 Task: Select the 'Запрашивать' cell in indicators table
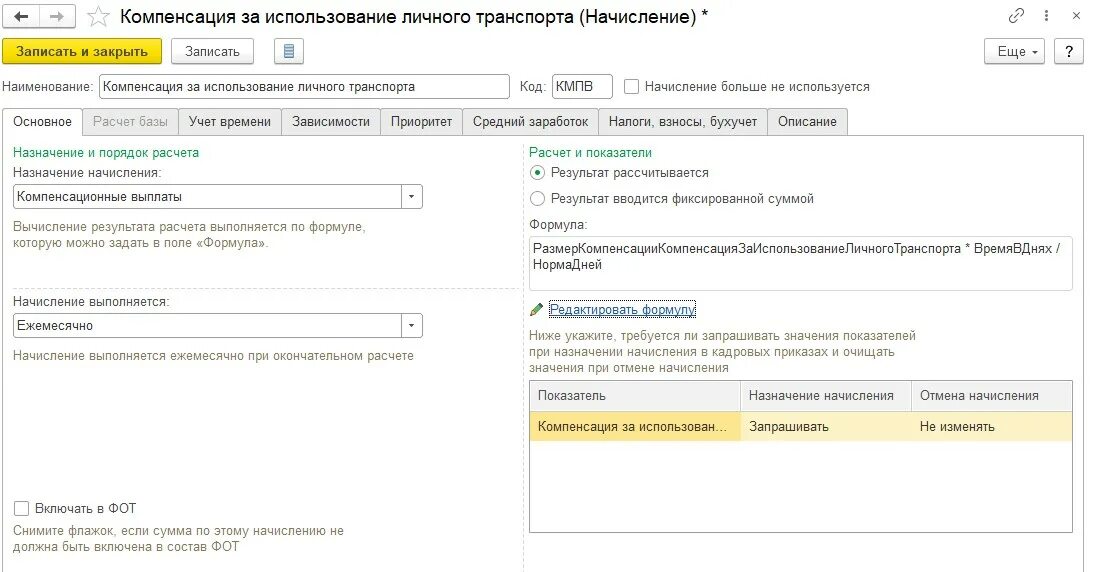click(x=825, y=427)
